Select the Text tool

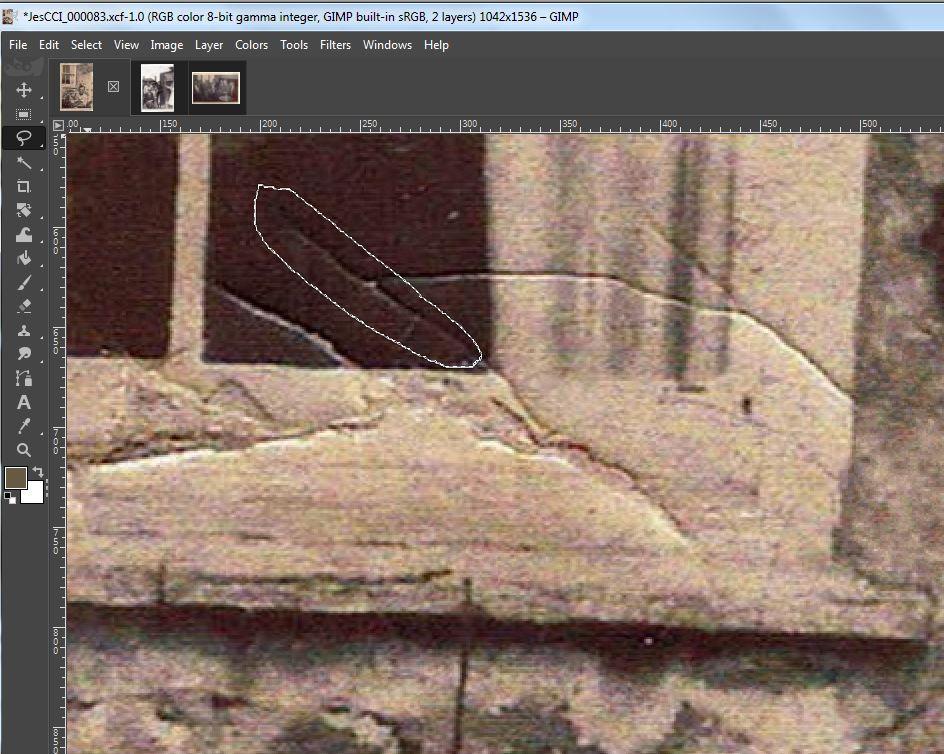[x=23, y=402]
